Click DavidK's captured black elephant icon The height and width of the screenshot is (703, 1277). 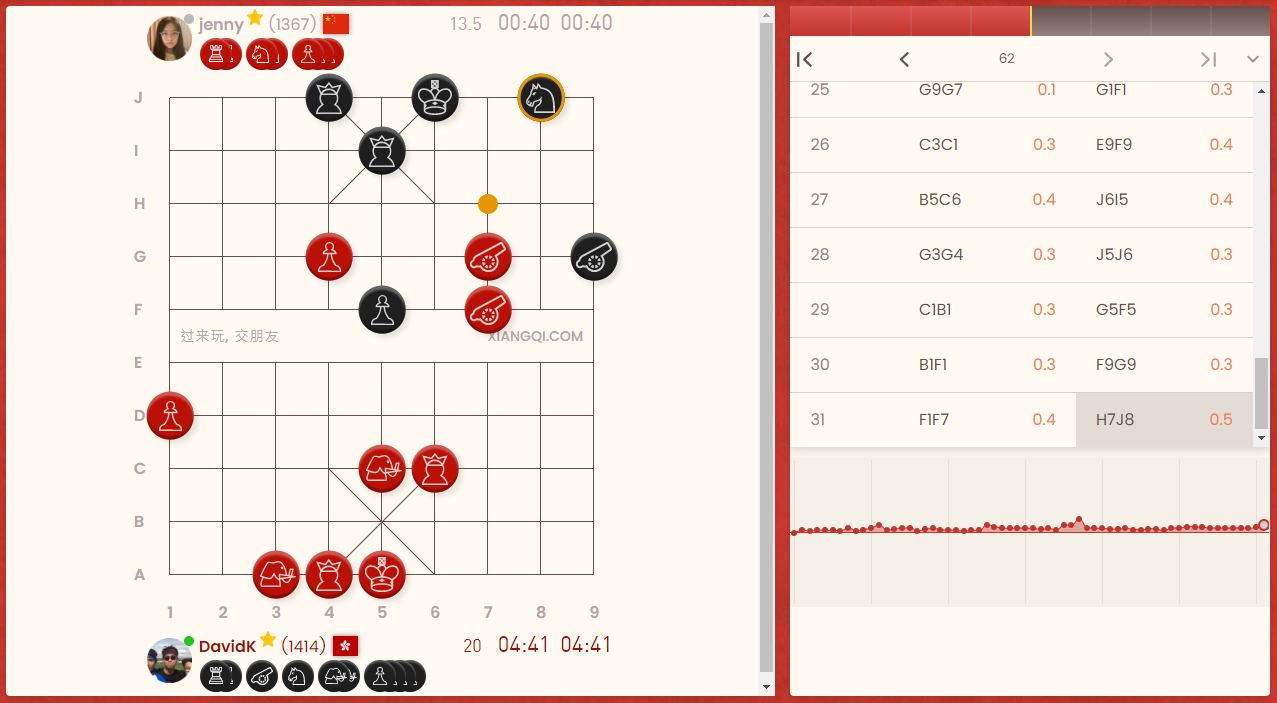pos(336,676)
